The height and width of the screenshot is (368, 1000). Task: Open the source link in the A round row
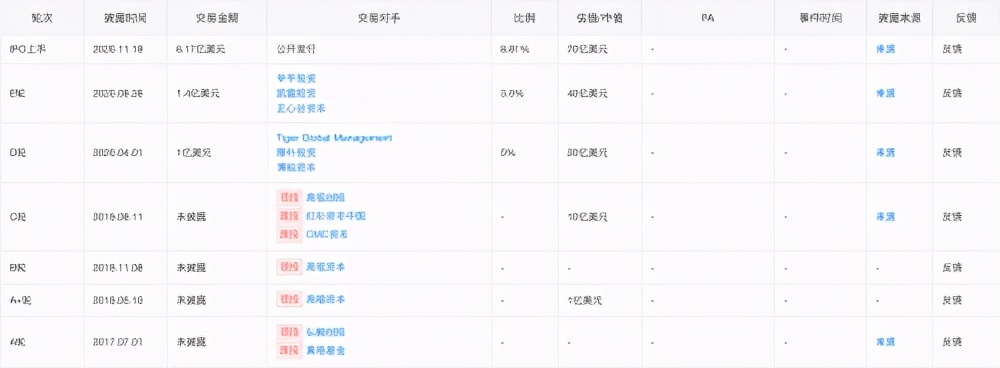click(885, 341)
